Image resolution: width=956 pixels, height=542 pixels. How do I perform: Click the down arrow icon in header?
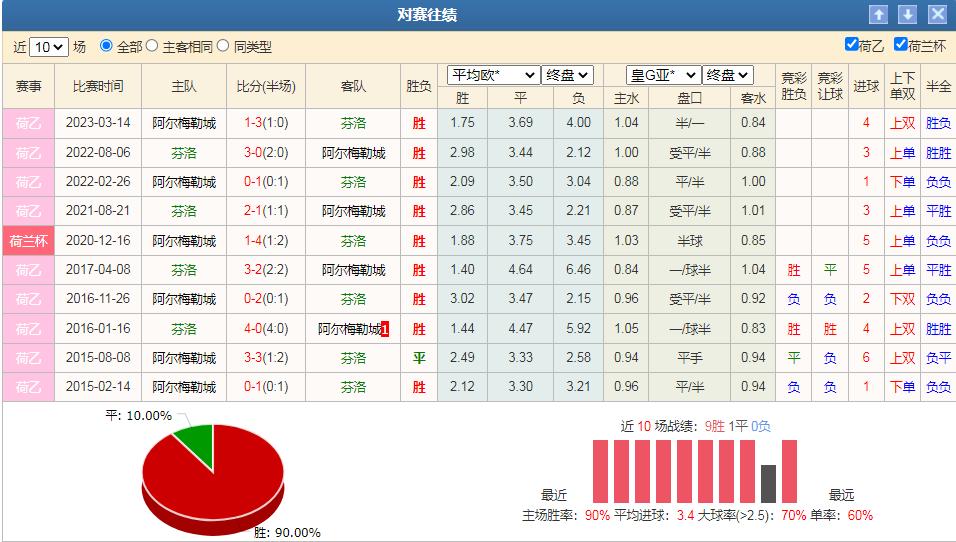click(907, 15)
